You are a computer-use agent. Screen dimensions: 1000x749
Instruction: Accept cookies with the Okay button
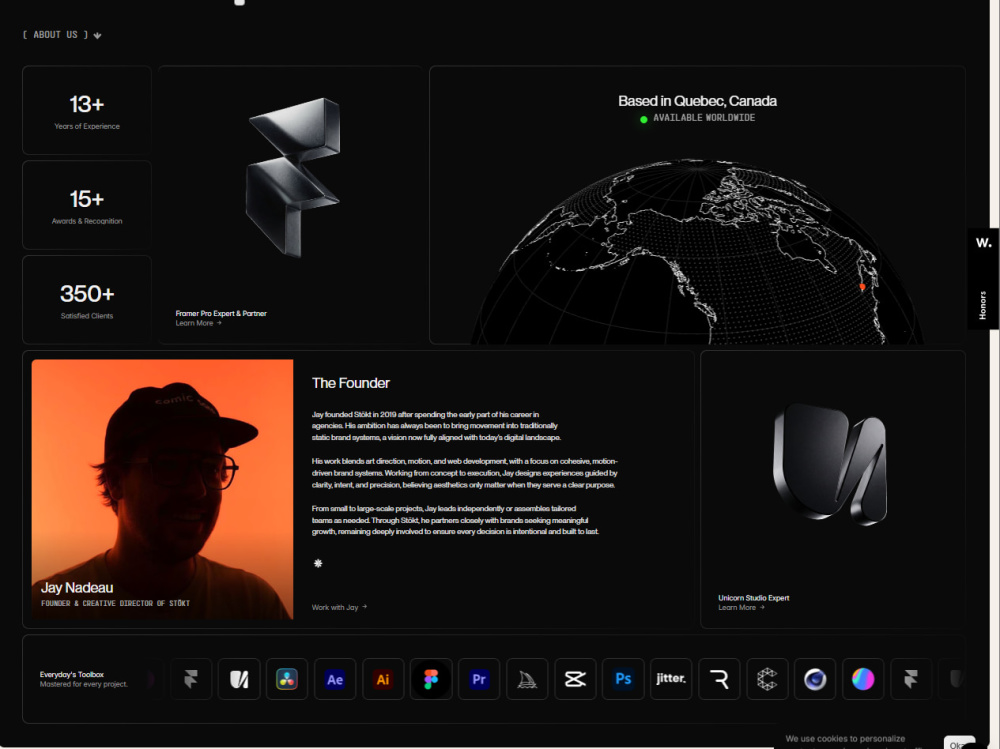(x=959, y=743)
